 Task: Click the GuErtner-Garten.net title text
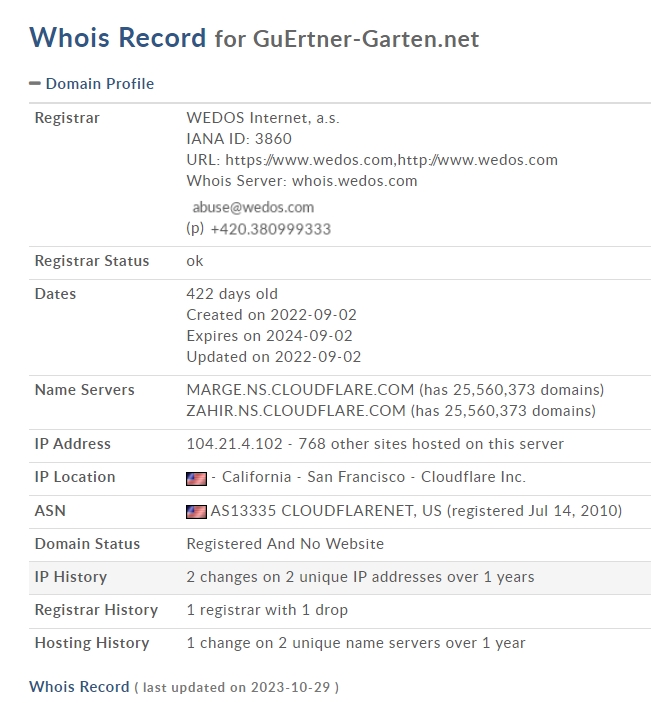coord(366,39)
